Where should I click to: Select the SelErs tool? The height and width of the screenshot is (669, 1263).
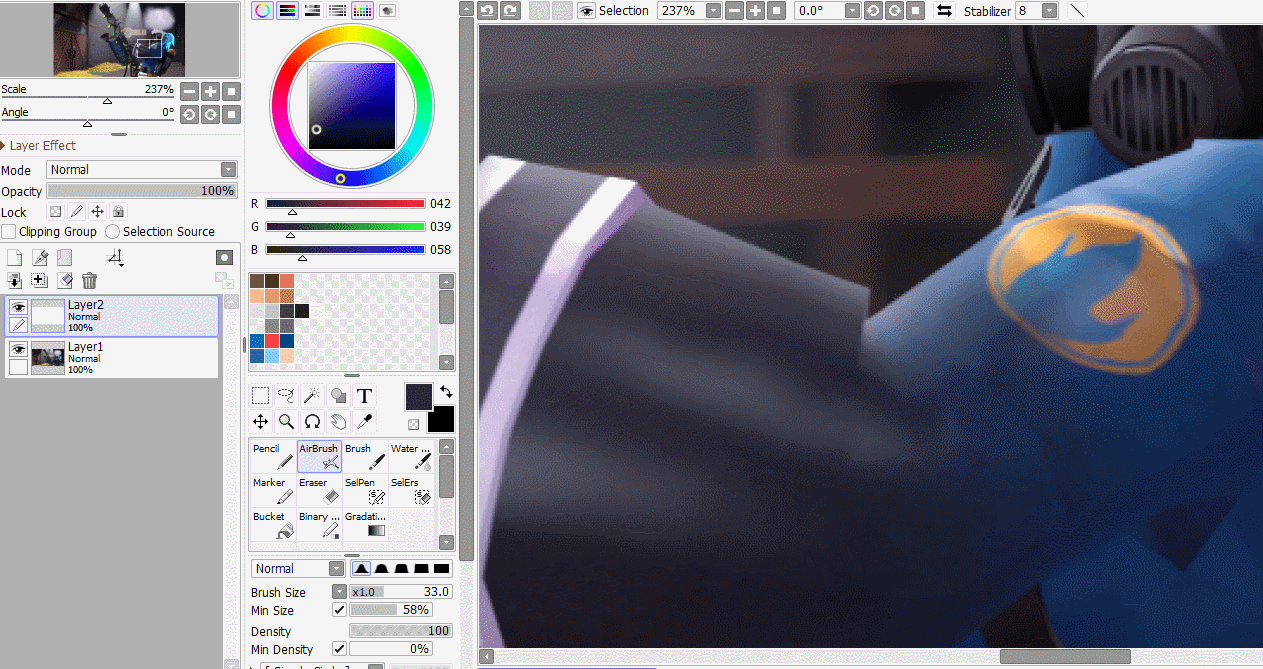pos(411,491)
